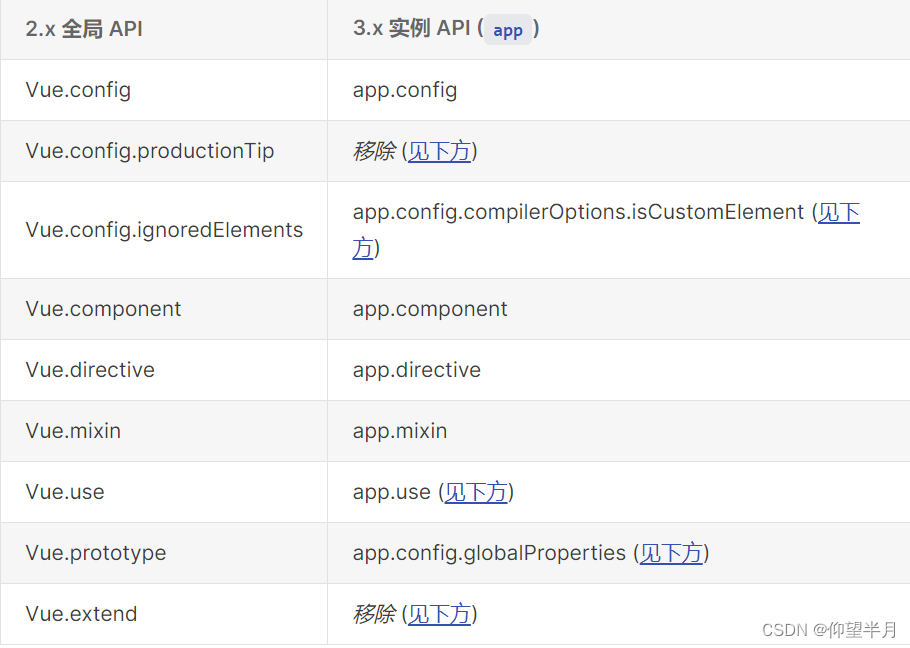Image resolution: width=910 pixels, height=648 pixels.
Task: Select the app.mixin cell
Action: click(400, 431)
